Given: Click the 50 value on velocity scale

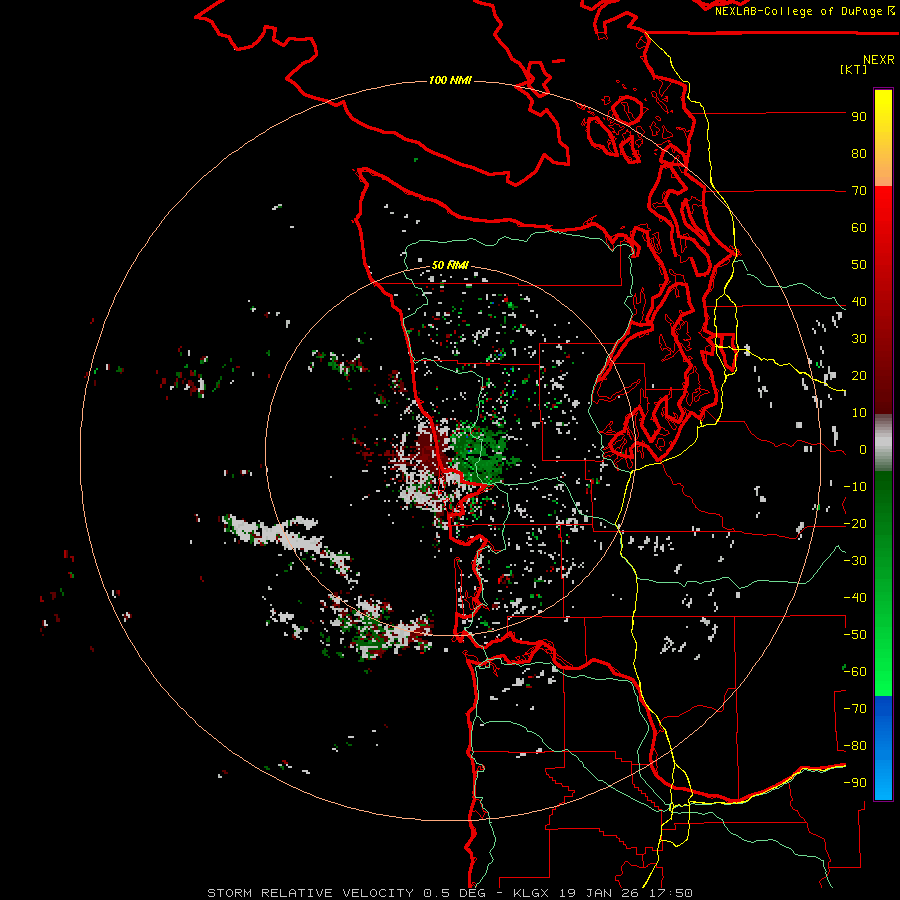Looking at the screenshot, I should coord(859,265).
